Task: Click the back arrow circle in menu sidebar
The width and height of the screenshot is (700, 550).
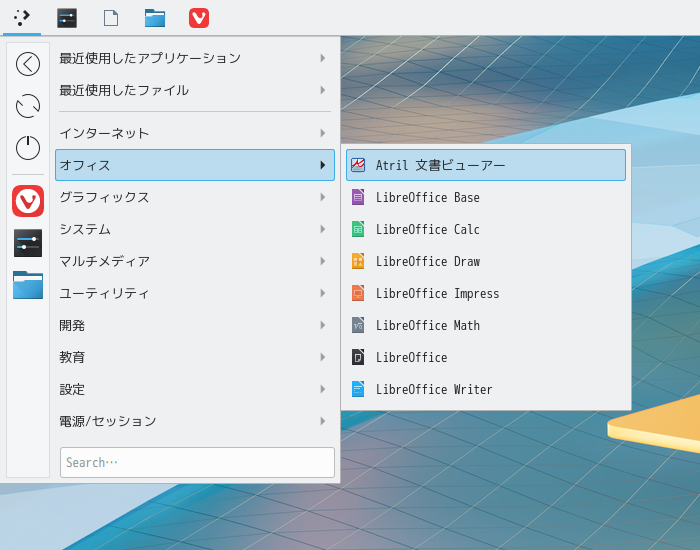Action: tap(28, 64)
